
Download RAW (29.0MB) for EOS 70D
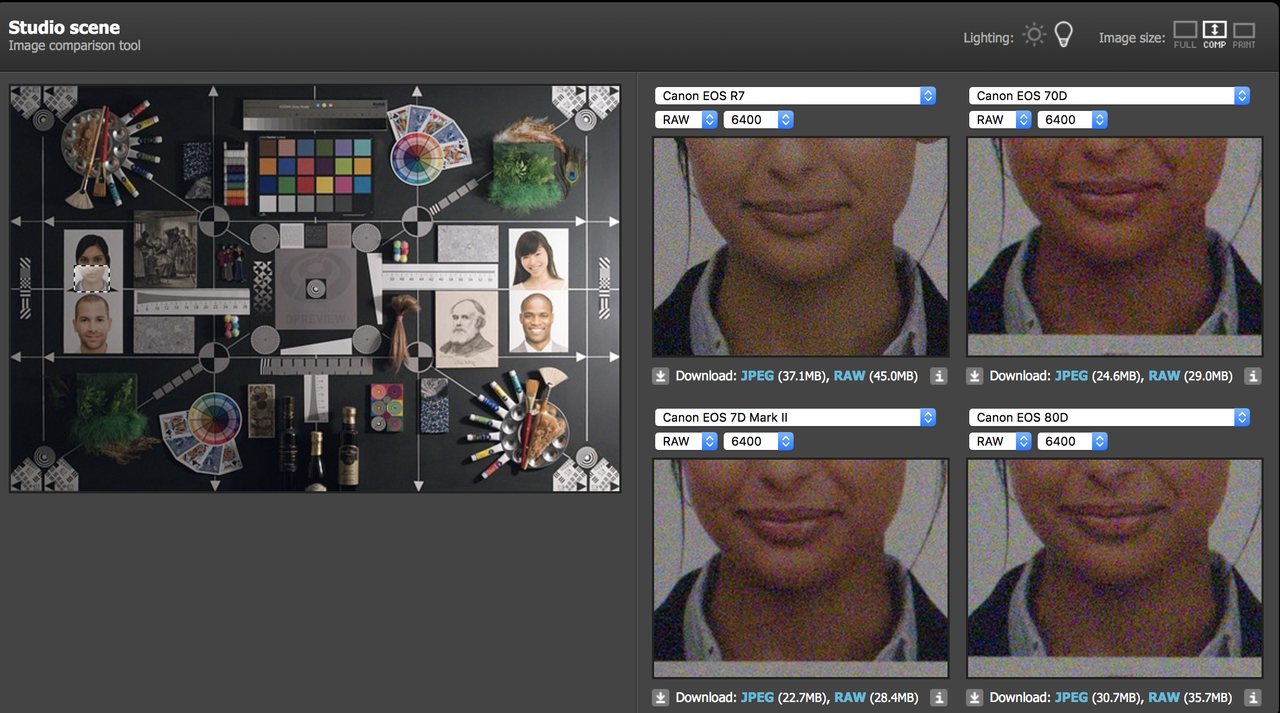(1164, 376)
